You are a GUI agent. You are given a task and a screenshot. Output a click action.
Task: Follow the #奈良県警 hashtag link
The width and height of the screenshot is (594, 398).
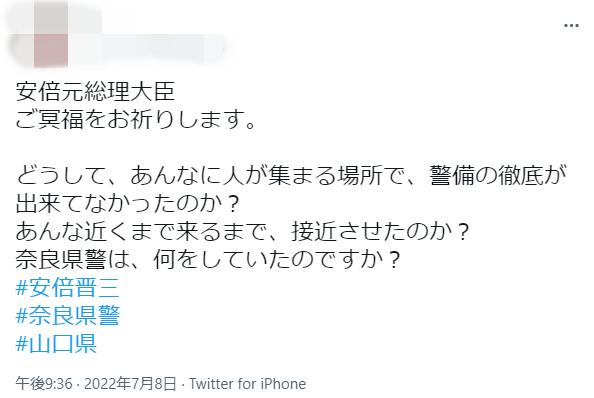[x=67, y=315]
